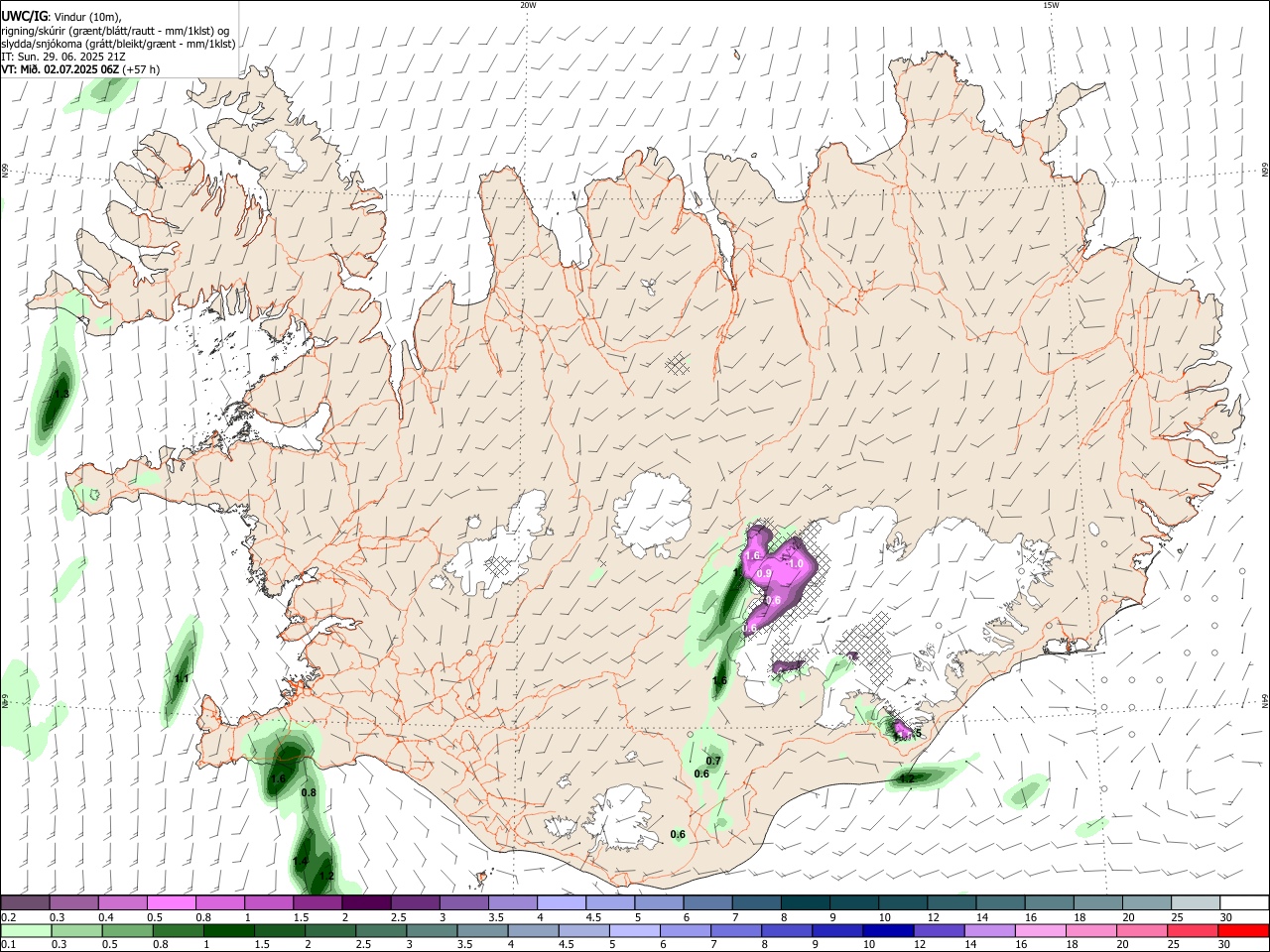Screen dimensions: 1270x952
Task: Click the 1.0 value inside the magenta snow area
Action: (x=796, y=563)
